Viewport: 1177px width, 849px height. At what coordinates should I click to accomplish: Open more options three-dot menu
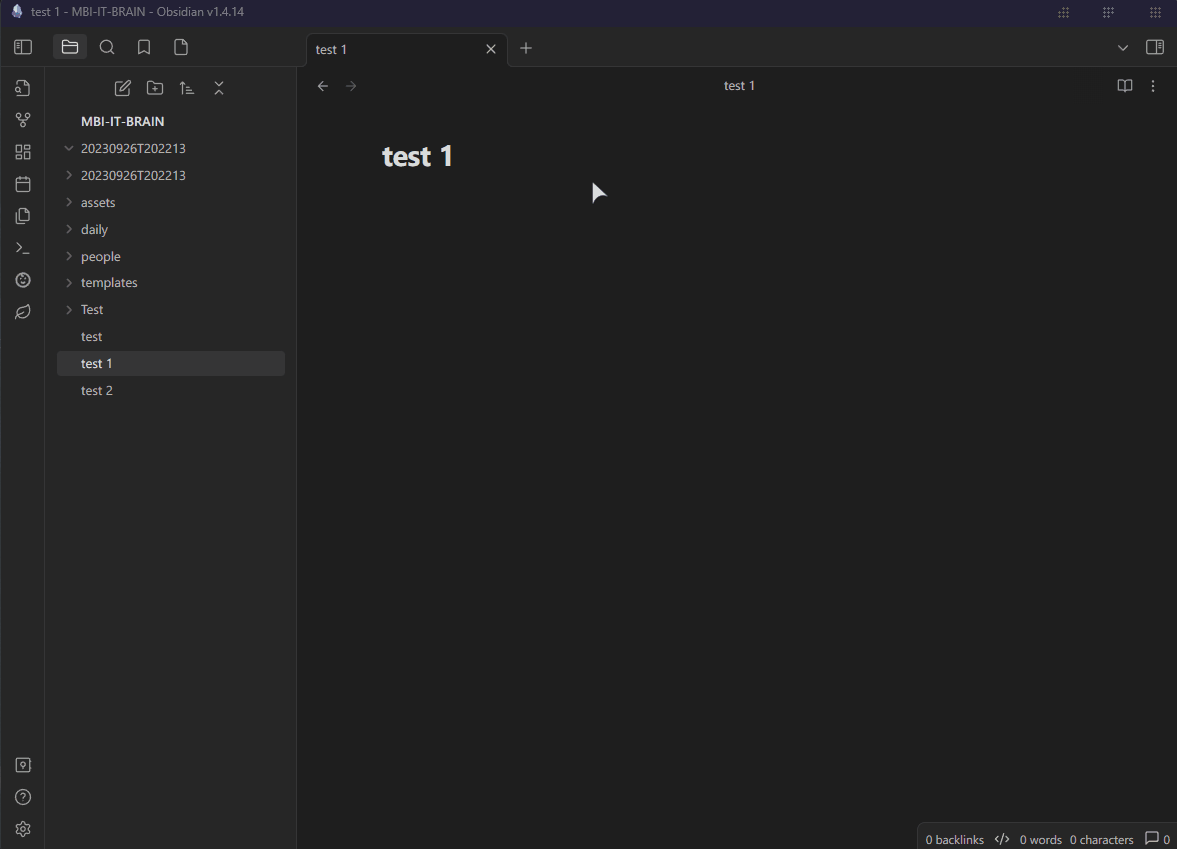coord(1153,86)
